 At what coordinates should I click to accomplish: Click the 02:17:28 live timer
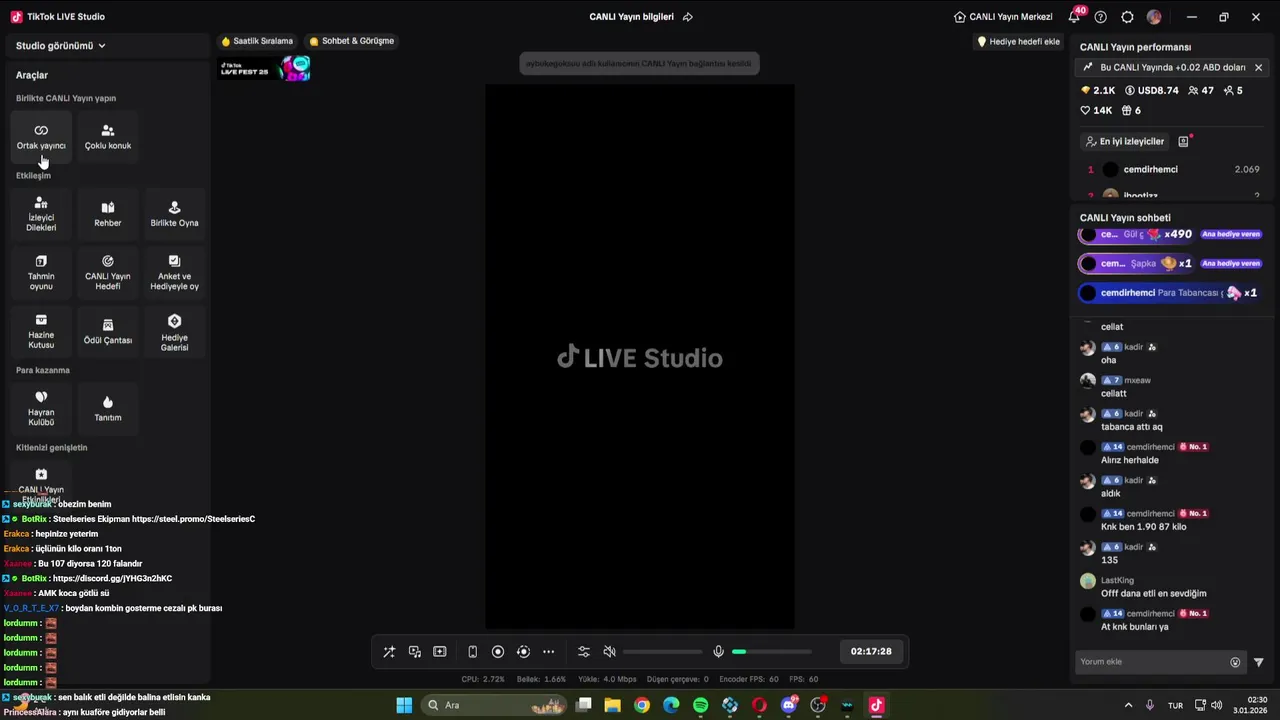(x=871, y=651)
